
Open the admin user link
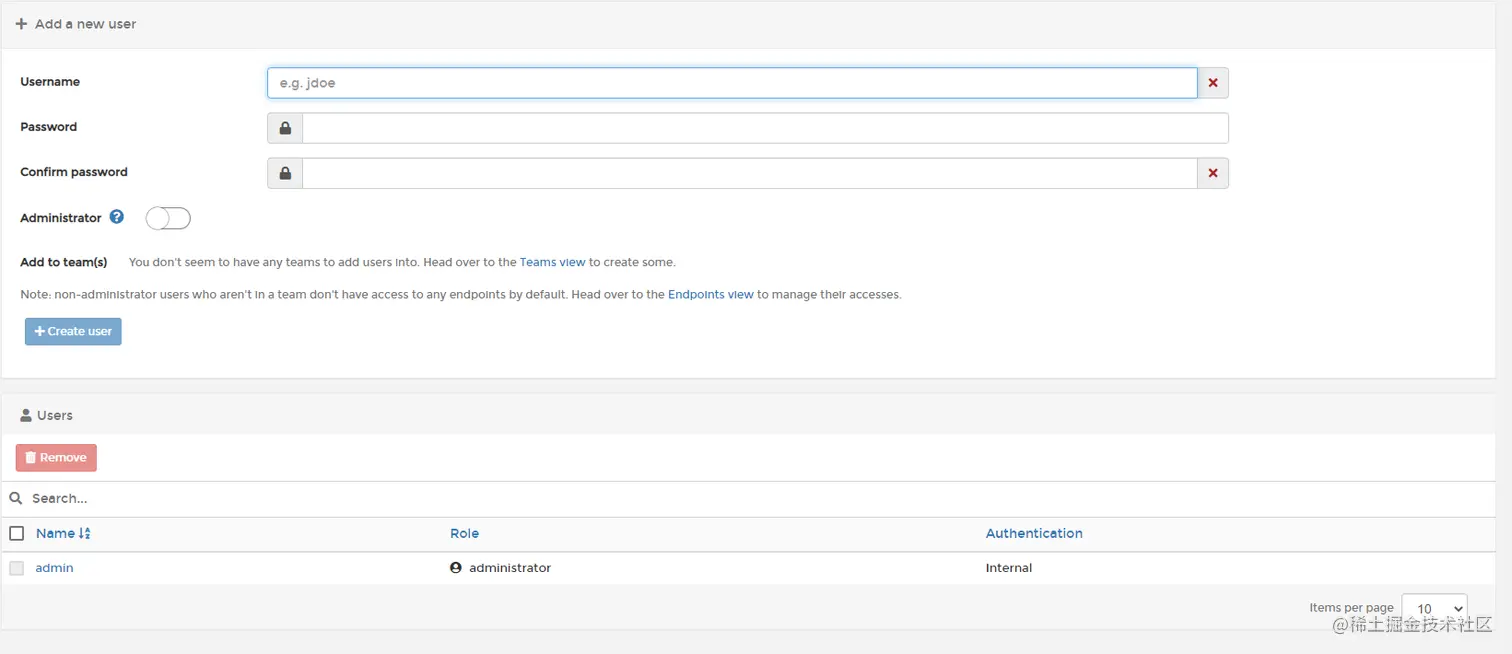click(54, 568)
